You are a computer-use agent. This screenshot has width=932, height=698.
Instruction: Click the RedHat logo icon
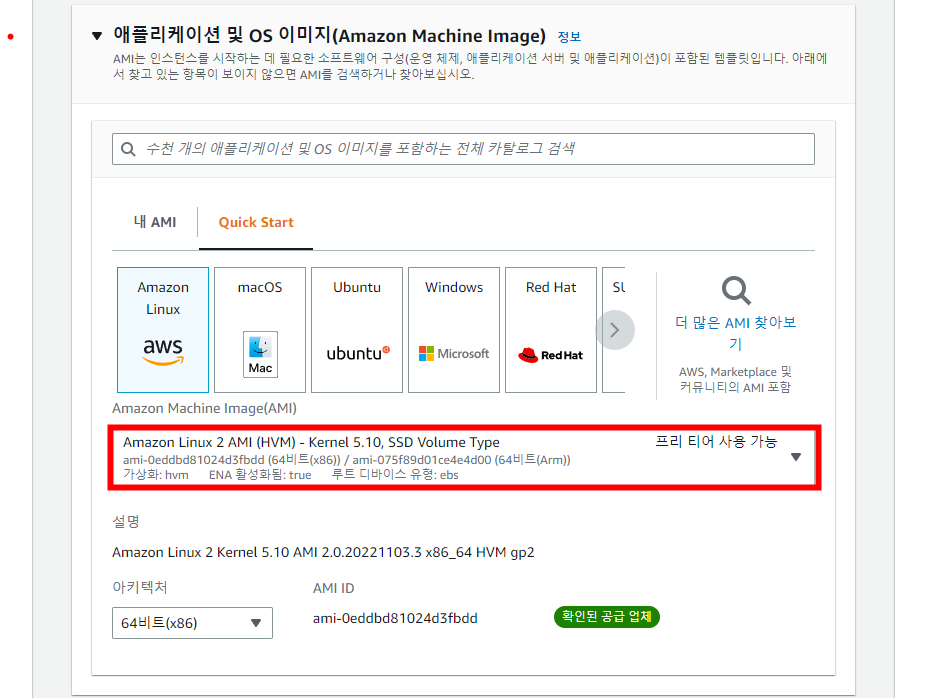[550, 355]
